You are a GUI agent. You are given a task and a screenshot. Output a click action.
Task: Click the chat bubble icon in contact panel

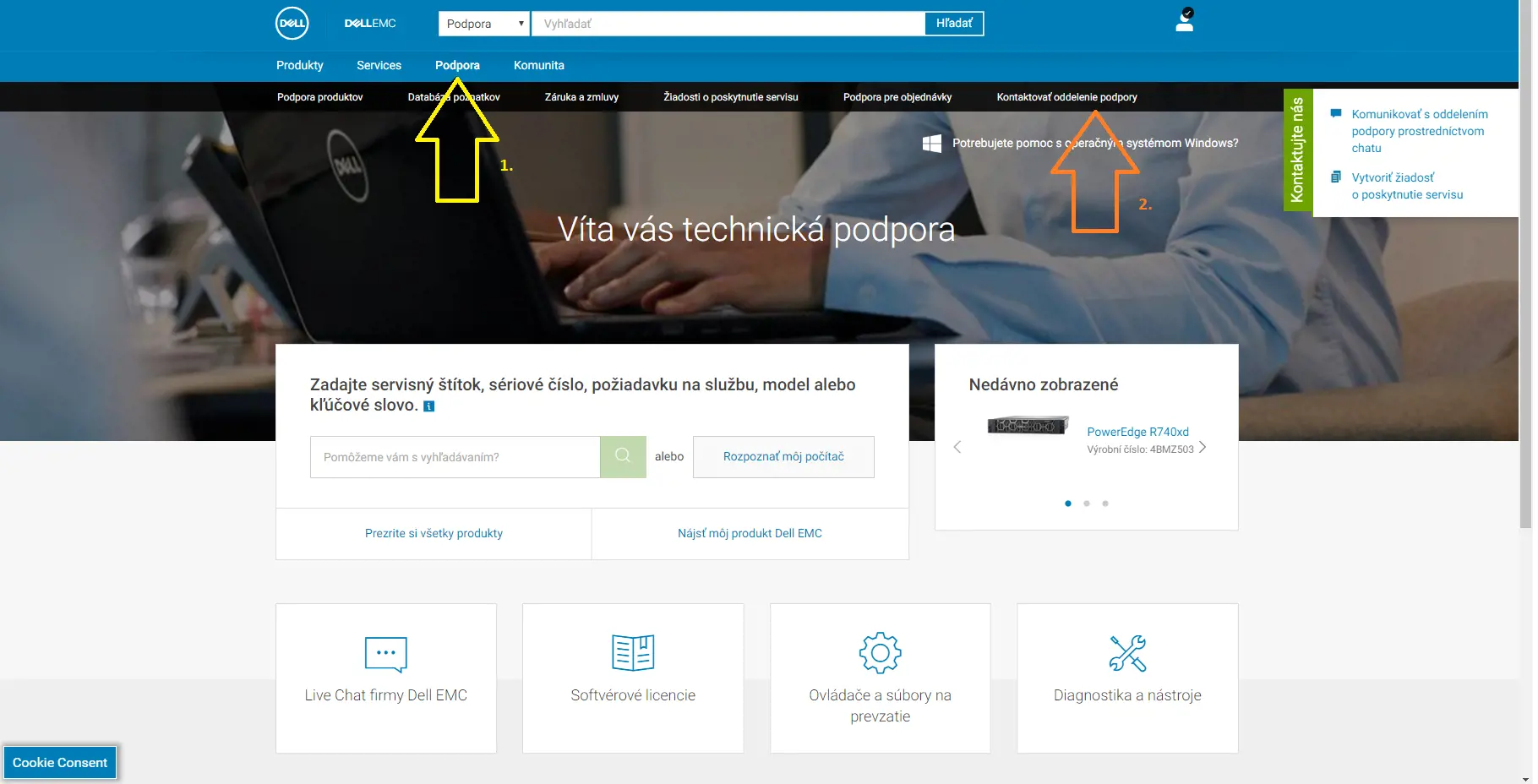(1336, 113)
